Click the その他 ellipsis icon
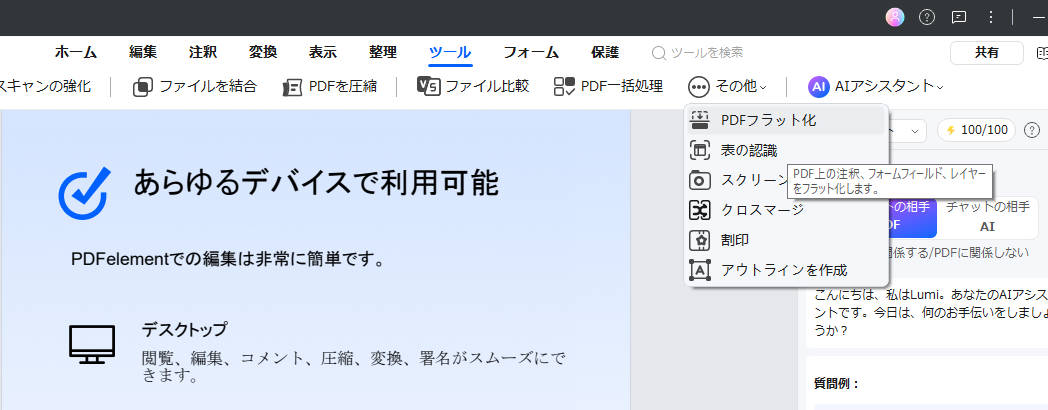Image resolution: width=1048 pixels, height=410 pixels. (x=698, y=87)
